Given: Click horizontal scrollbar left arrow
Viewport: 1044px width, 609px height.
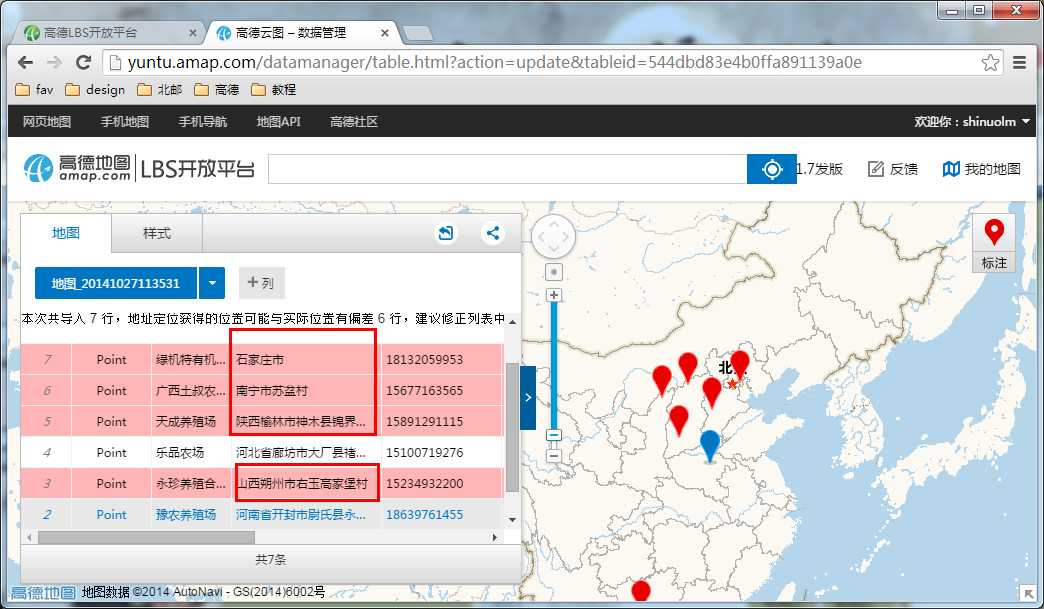Looking at the screenshot, I should 29,536.
